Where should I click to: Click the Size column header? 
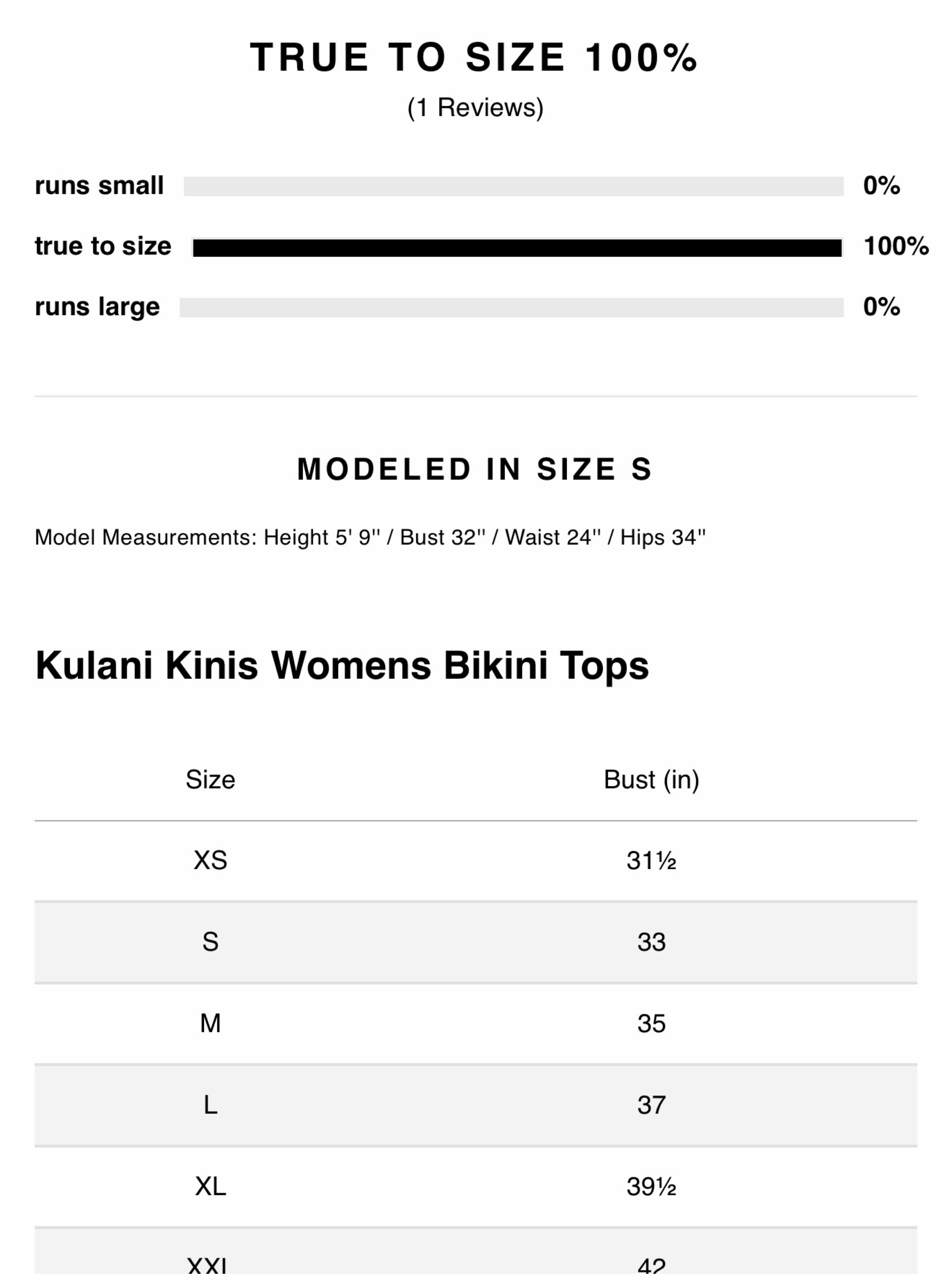coord(210,780)
